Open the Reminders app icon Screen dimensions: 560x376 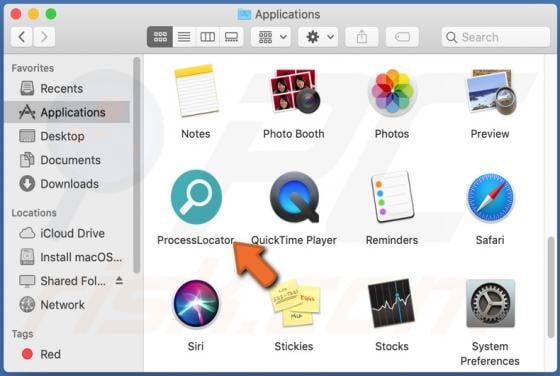(392, 196)
